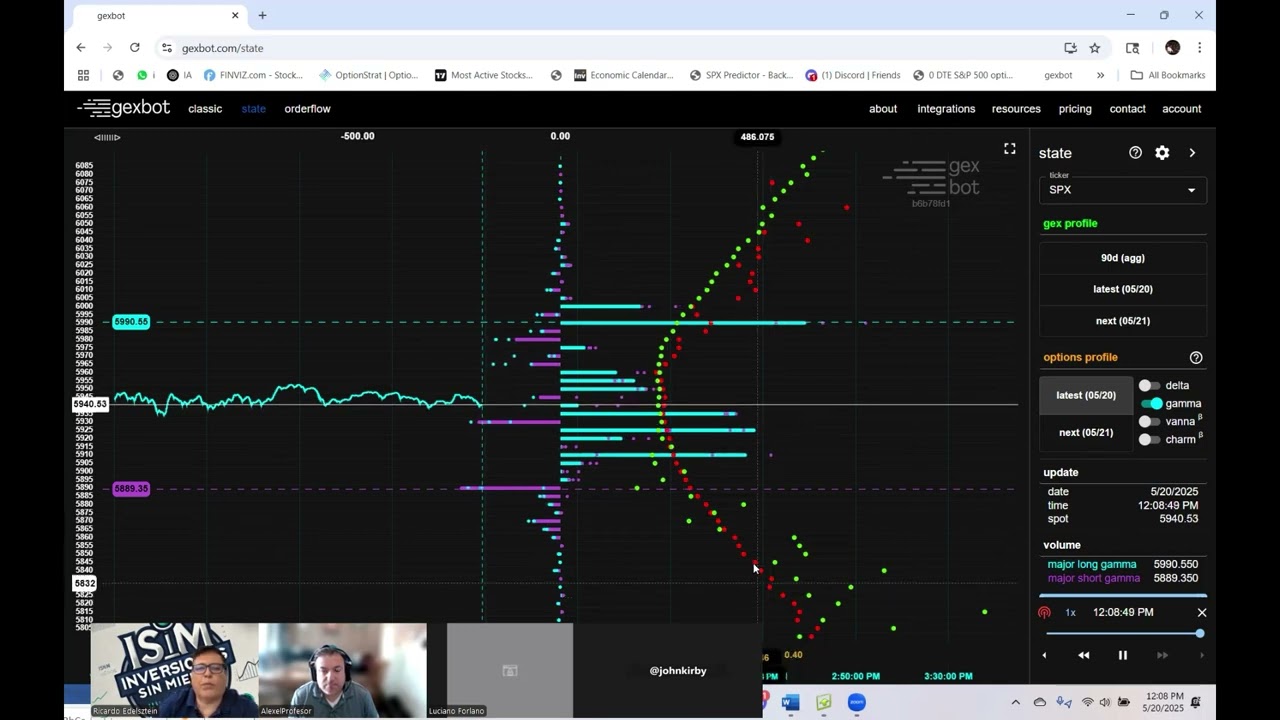Close the gexbot tab
Viewport: 1280px width, 720px height.
tap(236, 15)
